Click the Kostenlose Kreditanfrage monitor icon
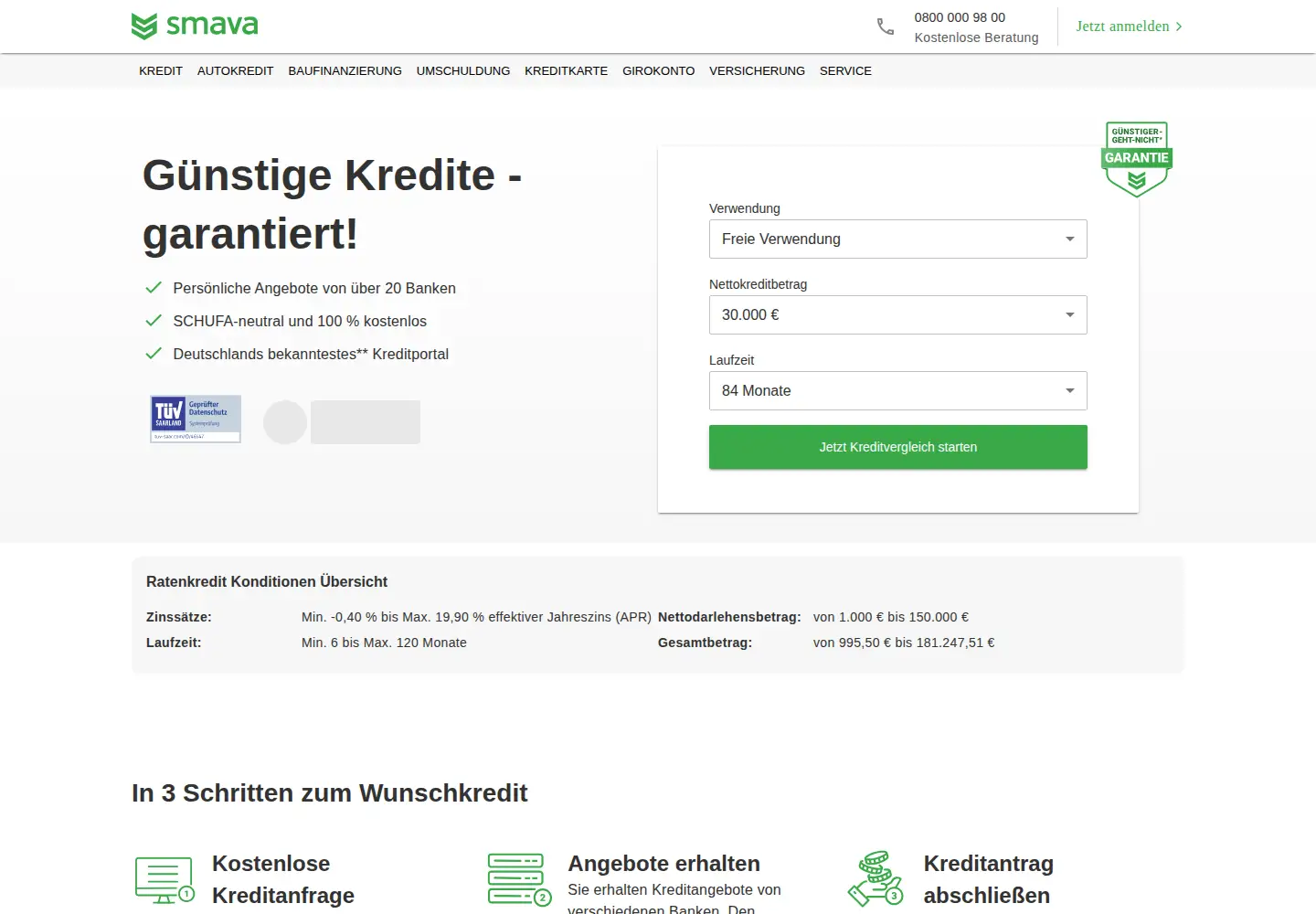Image resolution: width=1316 pixels, height=914 pixels. point(165,880)
